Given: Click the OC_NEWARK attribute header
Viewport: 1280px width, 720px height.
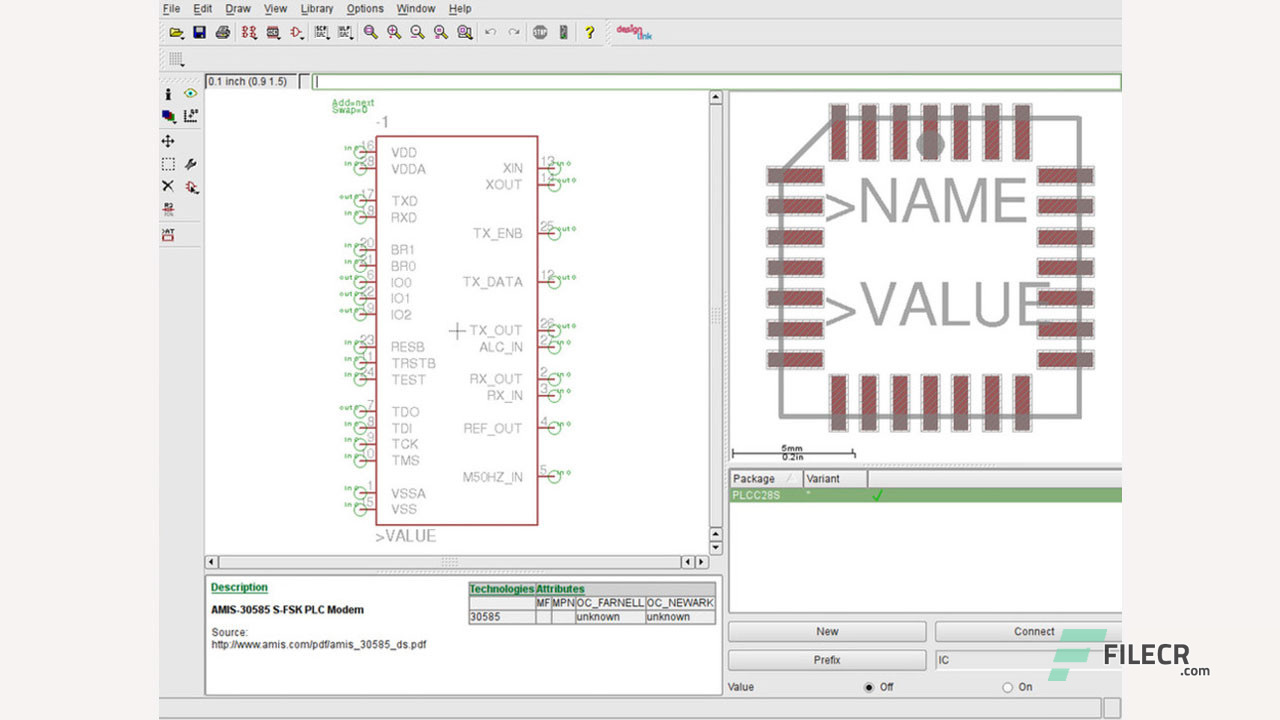Looking at the screenshot, I should 680,603.
